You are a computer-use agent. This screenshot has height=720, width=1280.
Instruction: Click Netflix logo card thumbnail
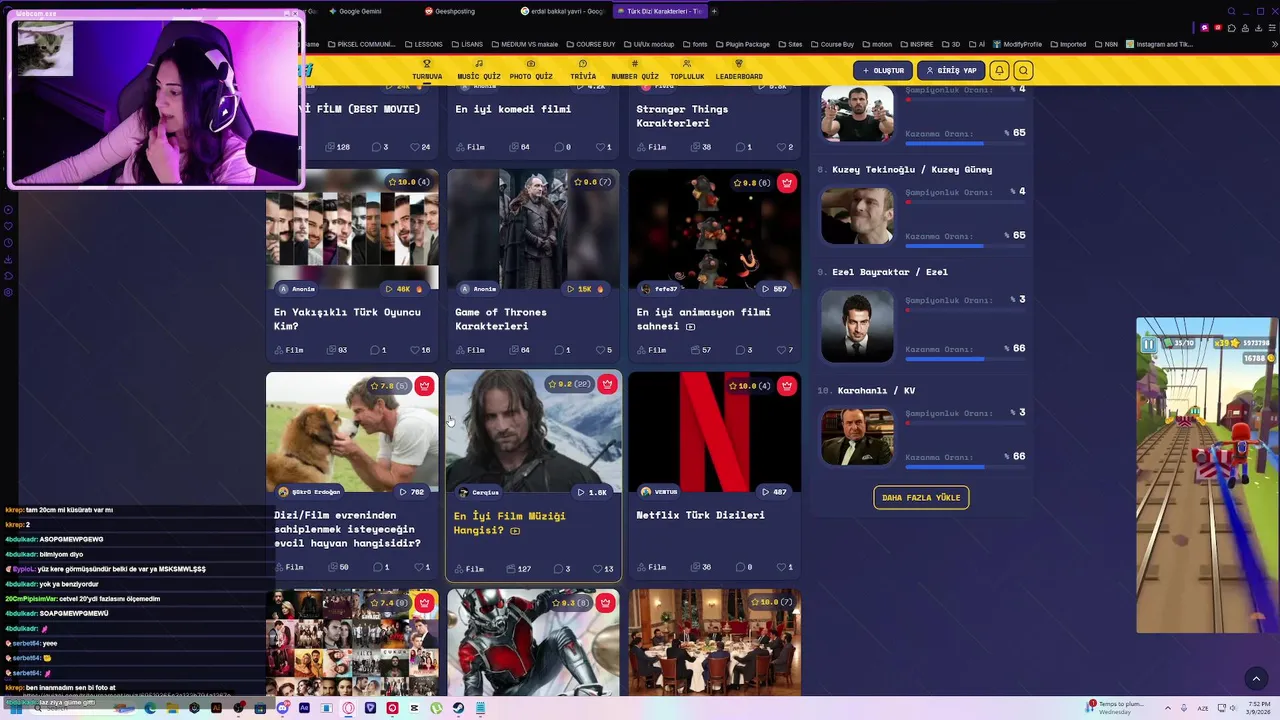pos(714,432)
